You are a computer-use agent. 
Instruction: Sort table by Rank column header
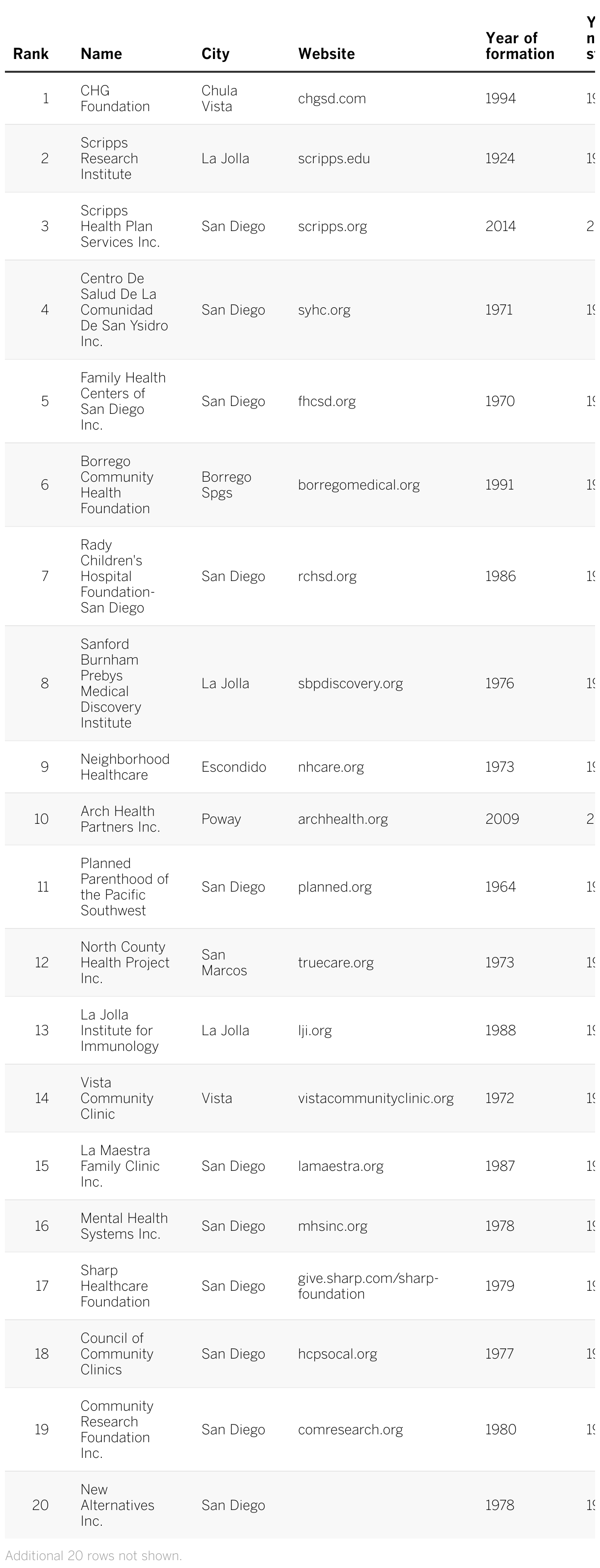click(30, 54)
